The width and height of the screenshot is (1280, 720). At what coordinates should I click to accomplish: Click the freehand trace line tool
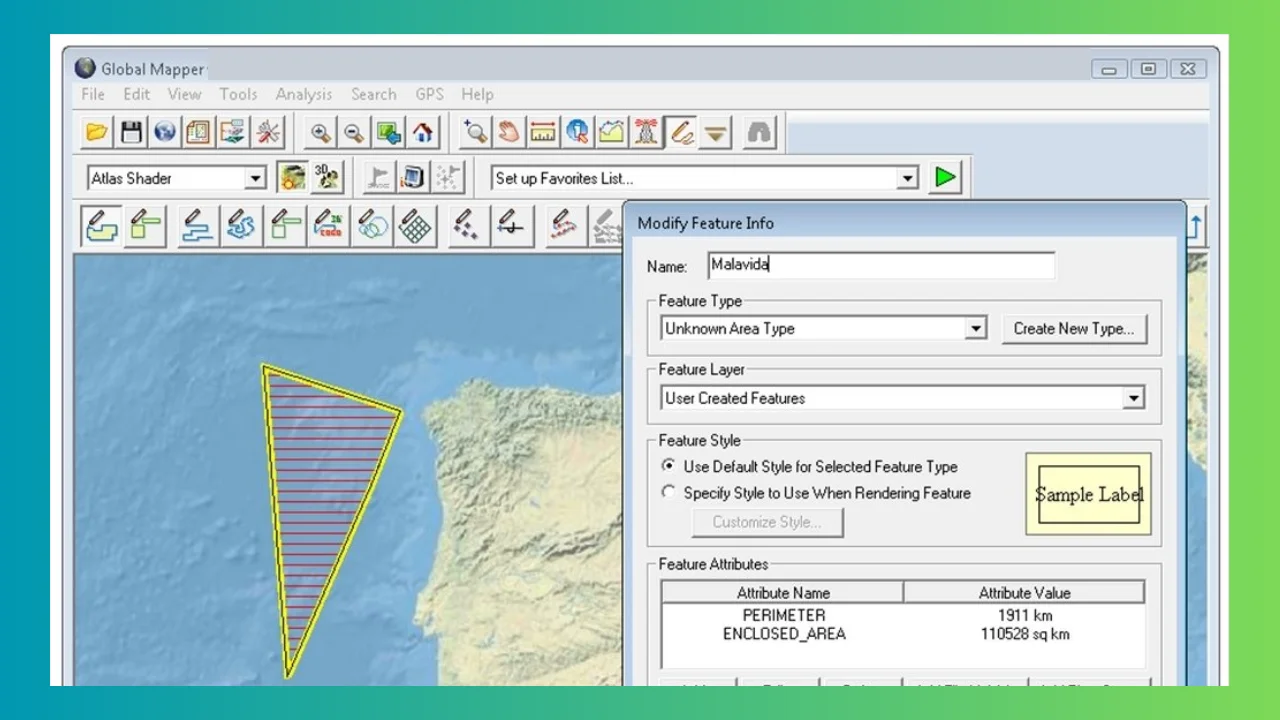241,225
